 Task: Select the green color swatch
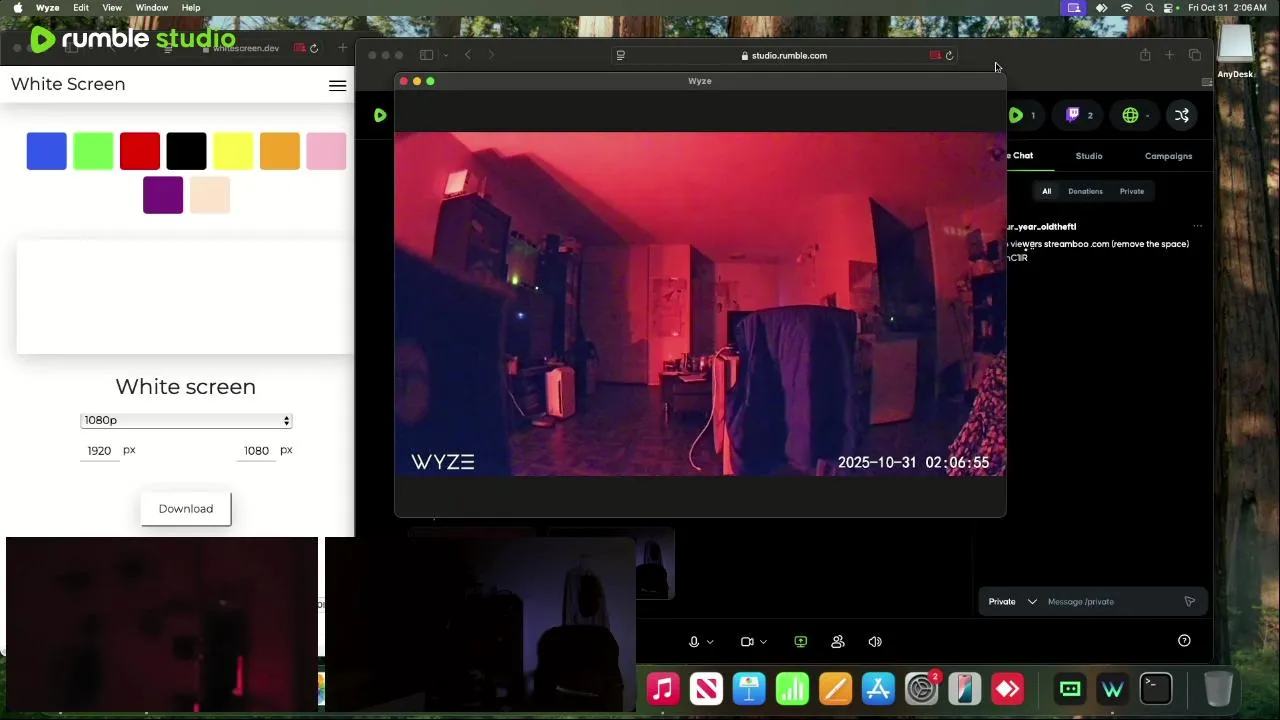click(x=93, y=151)
